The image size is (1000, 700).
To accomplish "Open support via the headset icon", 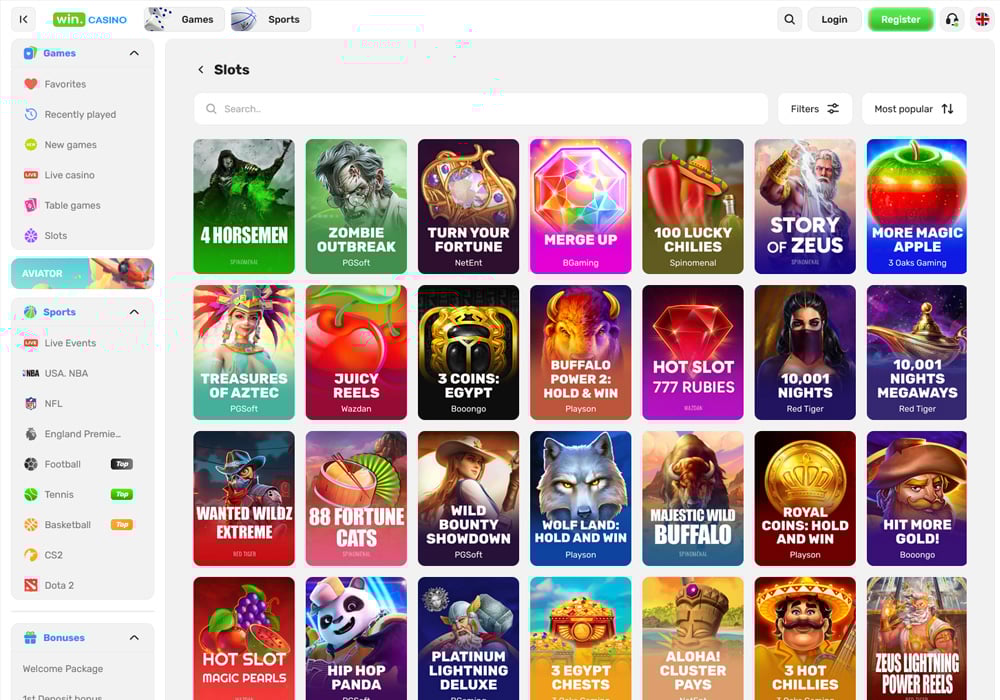I will click(x=952, y=19).
